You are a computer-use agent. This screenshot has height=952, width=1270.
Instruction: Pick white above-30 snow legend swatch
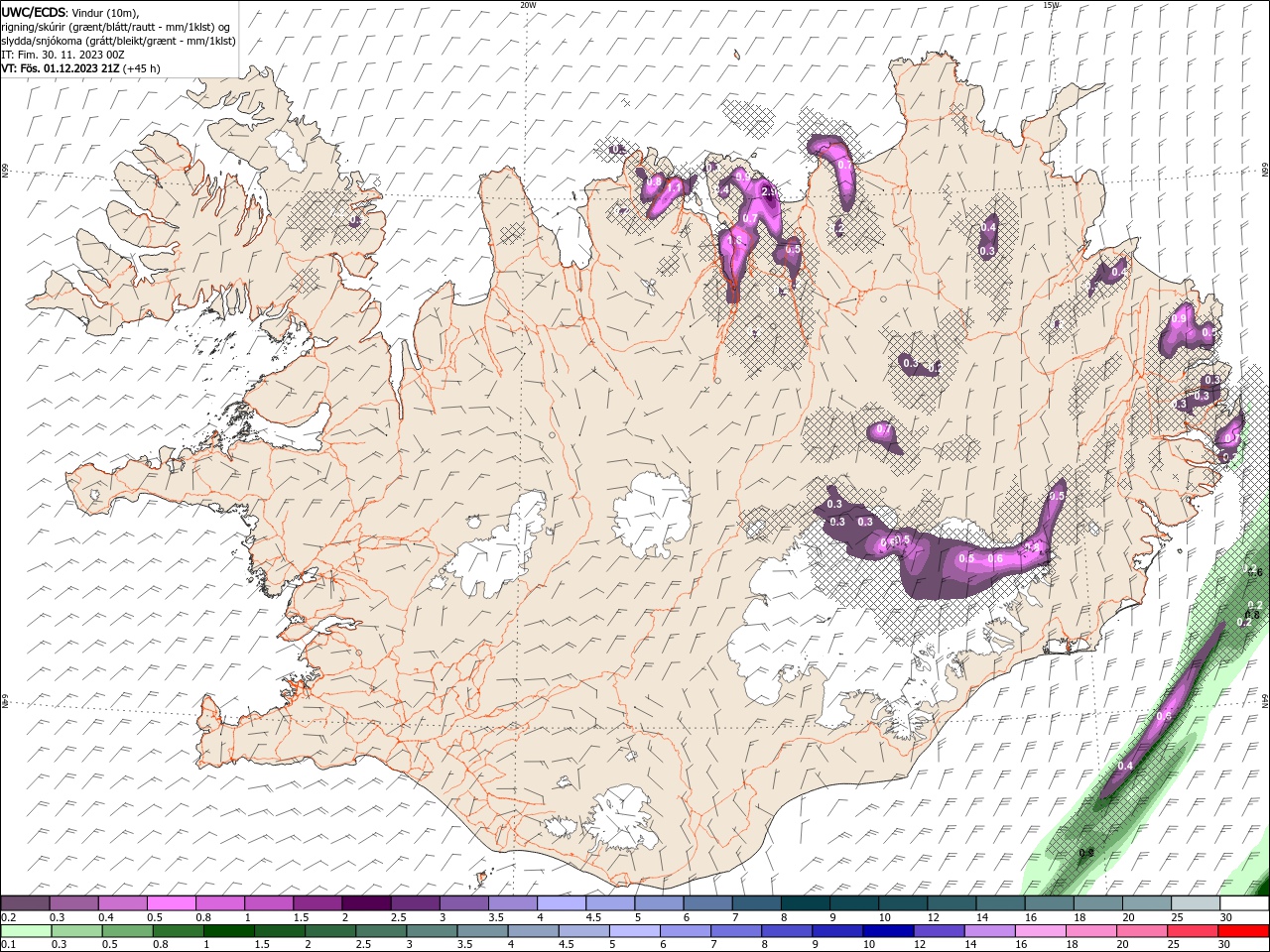tap(1245, 903)
